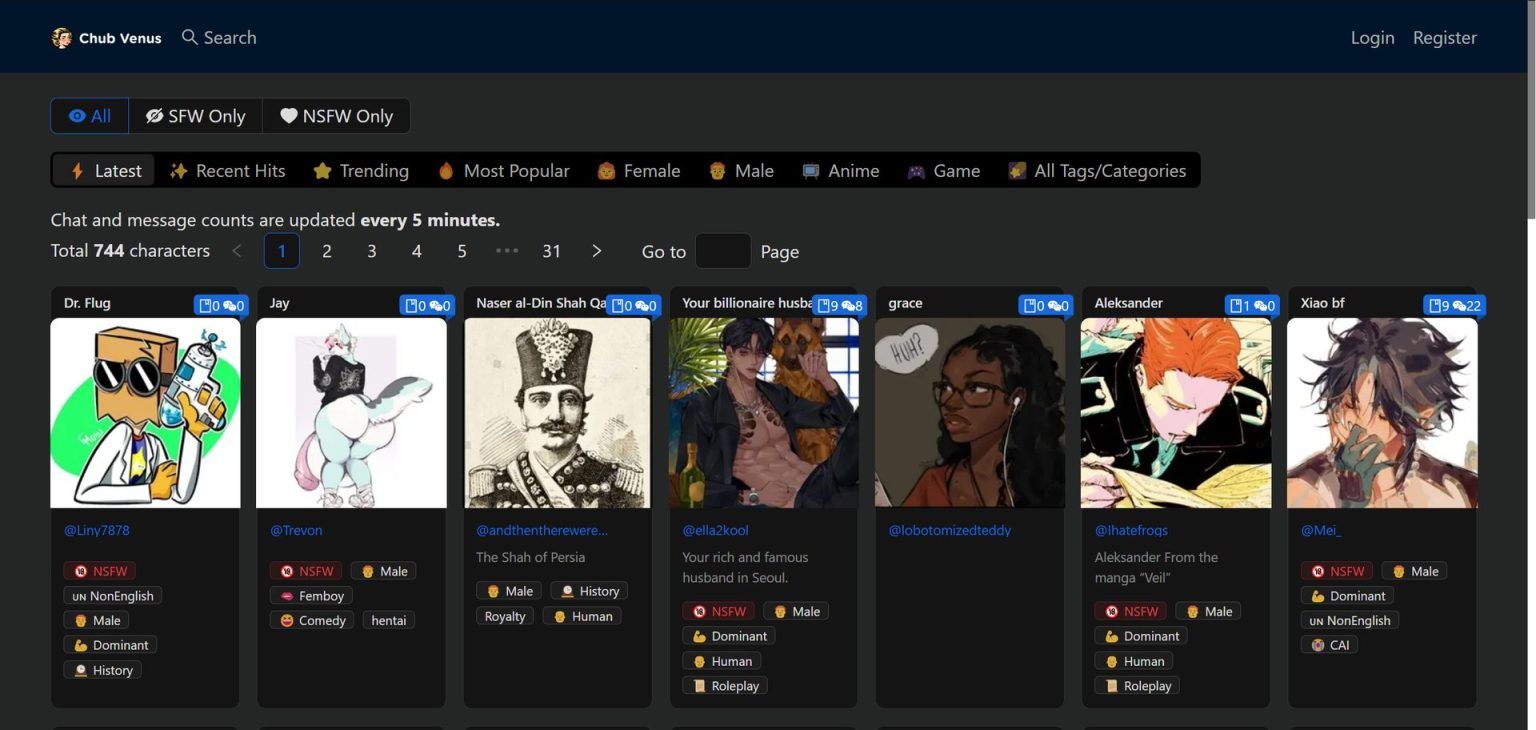The image size is (1536, 730).
Task: Enable the SFW Only filter
Action: (196, 116)
